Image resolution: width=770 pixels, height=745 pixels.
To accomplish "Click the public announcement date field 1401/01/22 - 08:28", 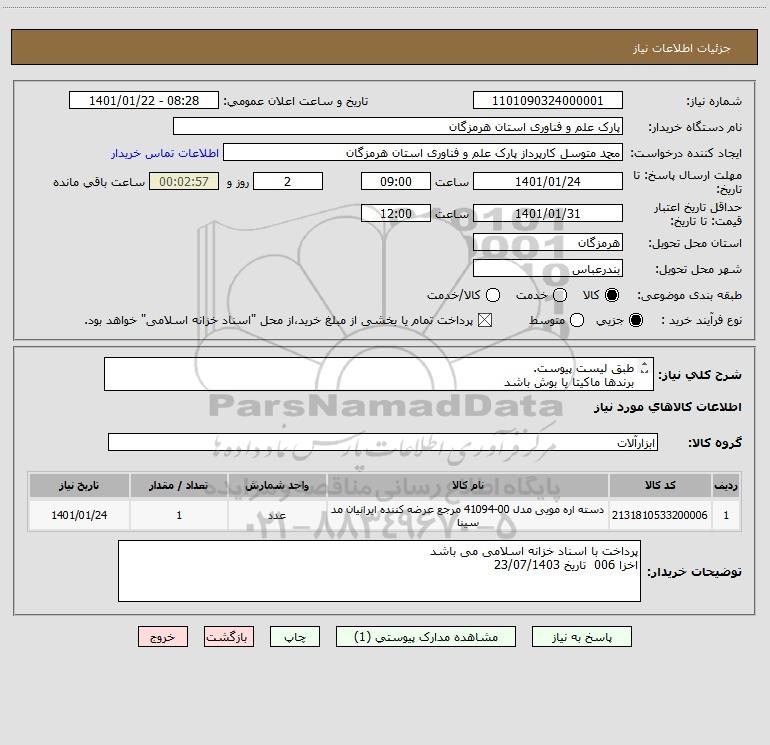I will [144, 101].
